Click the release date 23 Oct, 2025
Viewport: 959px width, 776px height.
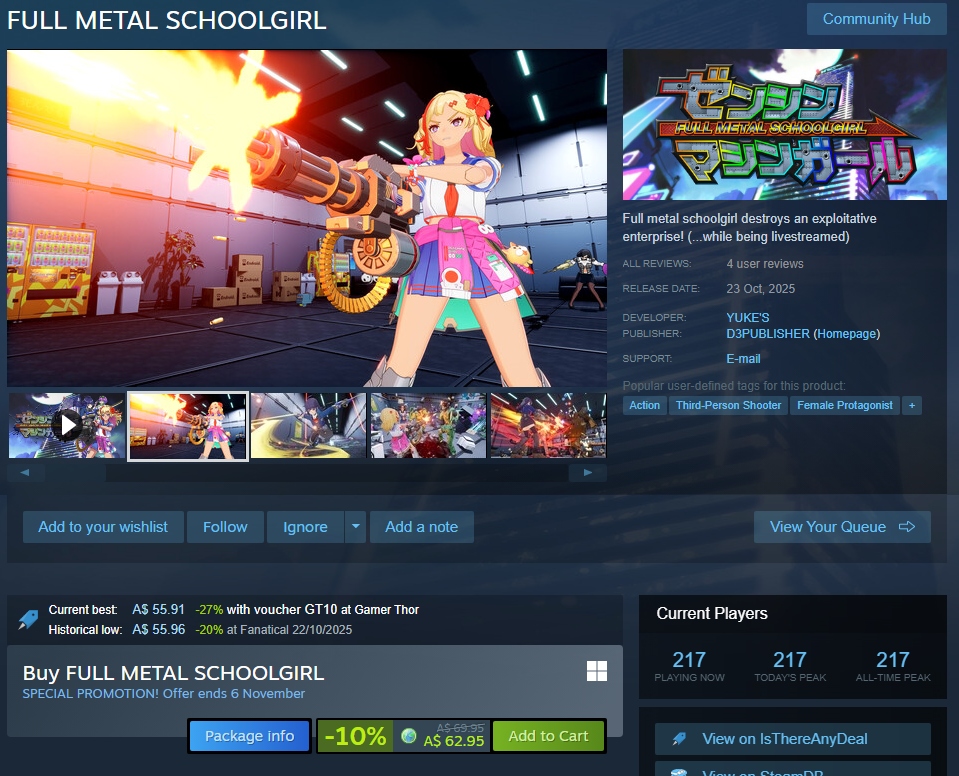[x=760, y=289]
